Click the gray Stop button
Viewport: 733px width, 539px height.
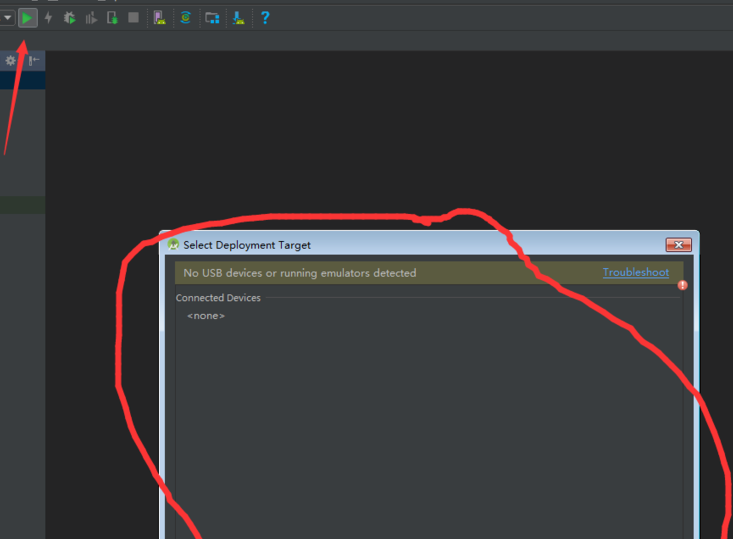(133, 17)
